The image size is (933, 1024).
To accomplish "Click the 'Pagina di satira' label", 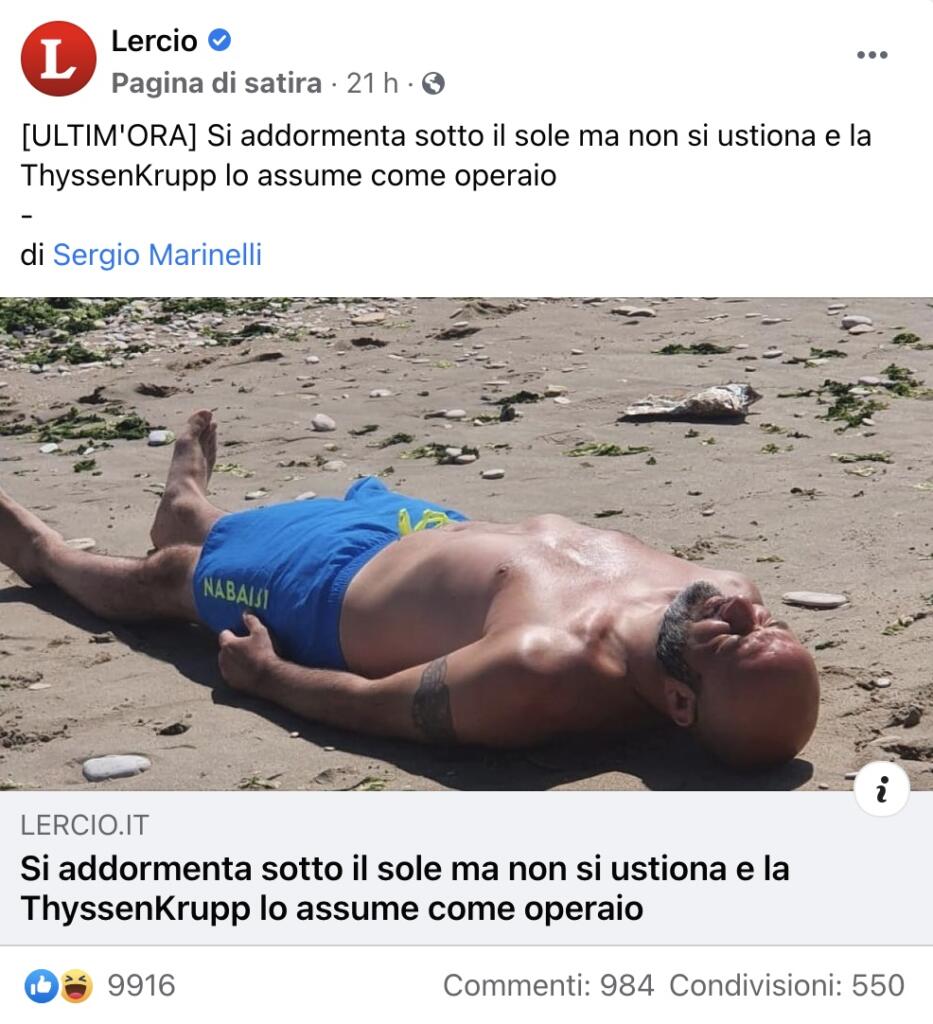I will 216,84.
